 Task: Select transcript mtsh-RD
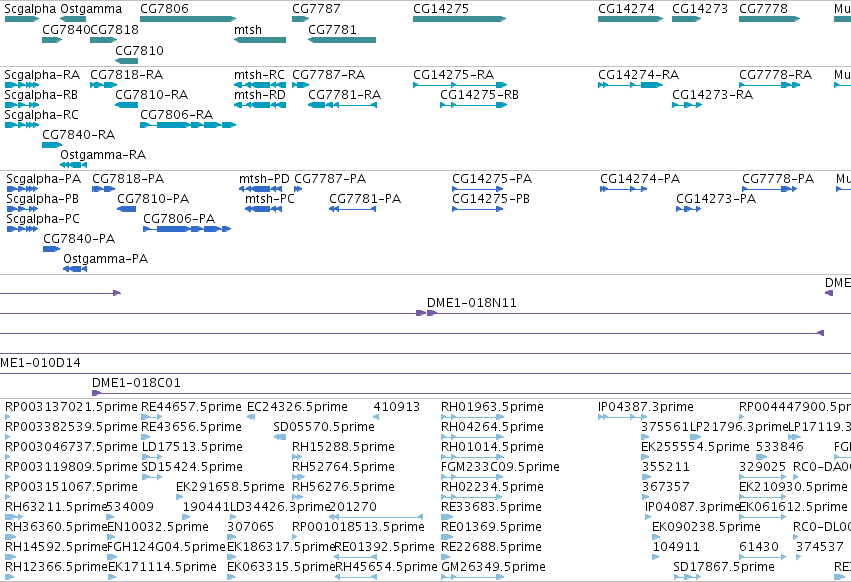[259, 95]
